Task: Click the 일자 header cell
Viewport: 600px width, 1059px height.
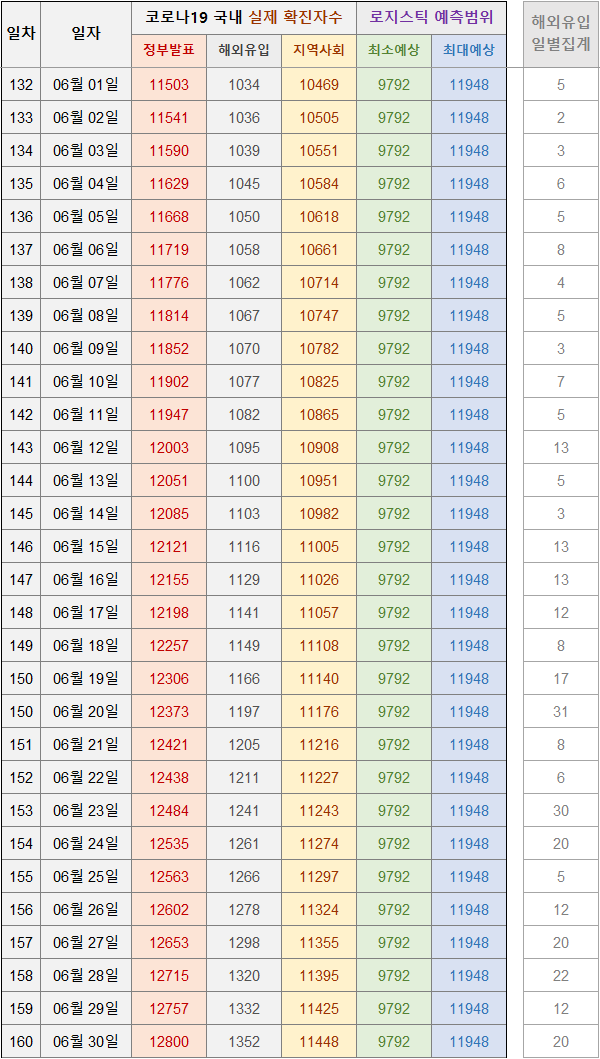Action: 86,34
